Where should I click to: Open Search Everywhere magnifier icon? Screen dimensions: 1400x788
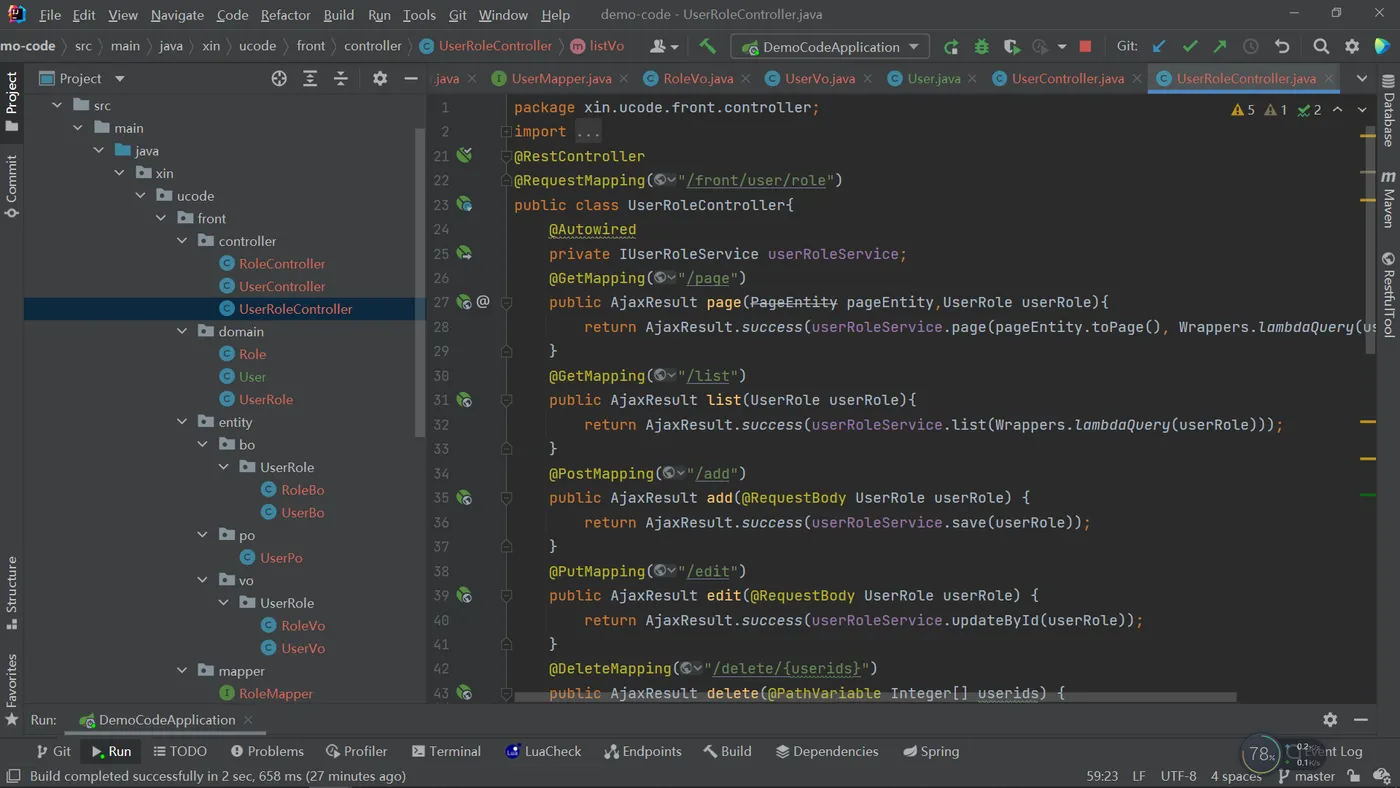pyautogui.click(x=1321, y=46)
